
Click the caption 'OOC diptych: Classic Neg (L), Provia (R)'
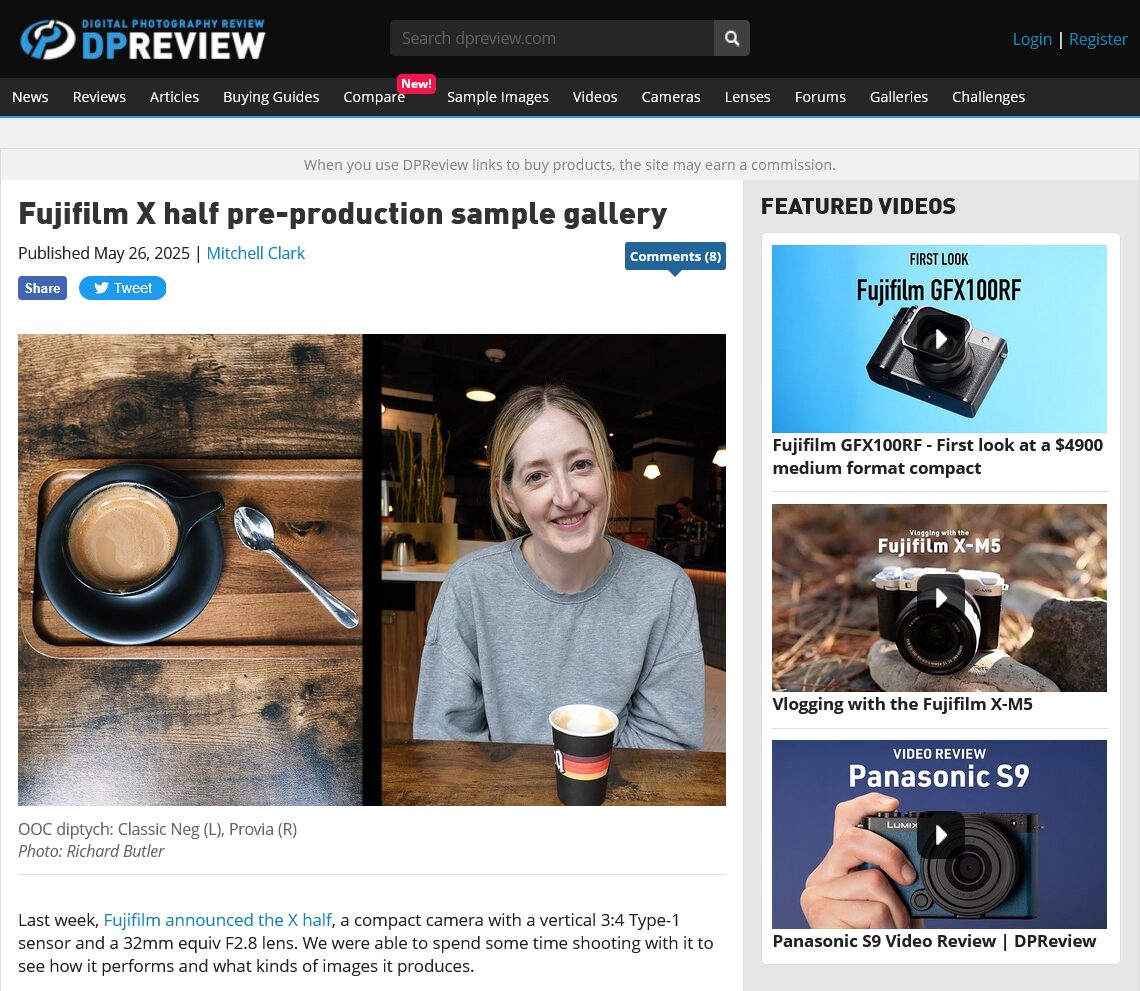click(158, 829)
